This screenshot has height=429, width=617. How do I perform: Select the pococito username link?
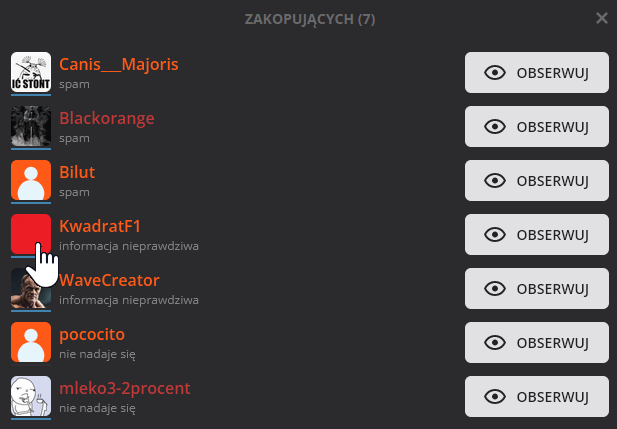click(92, 334)
